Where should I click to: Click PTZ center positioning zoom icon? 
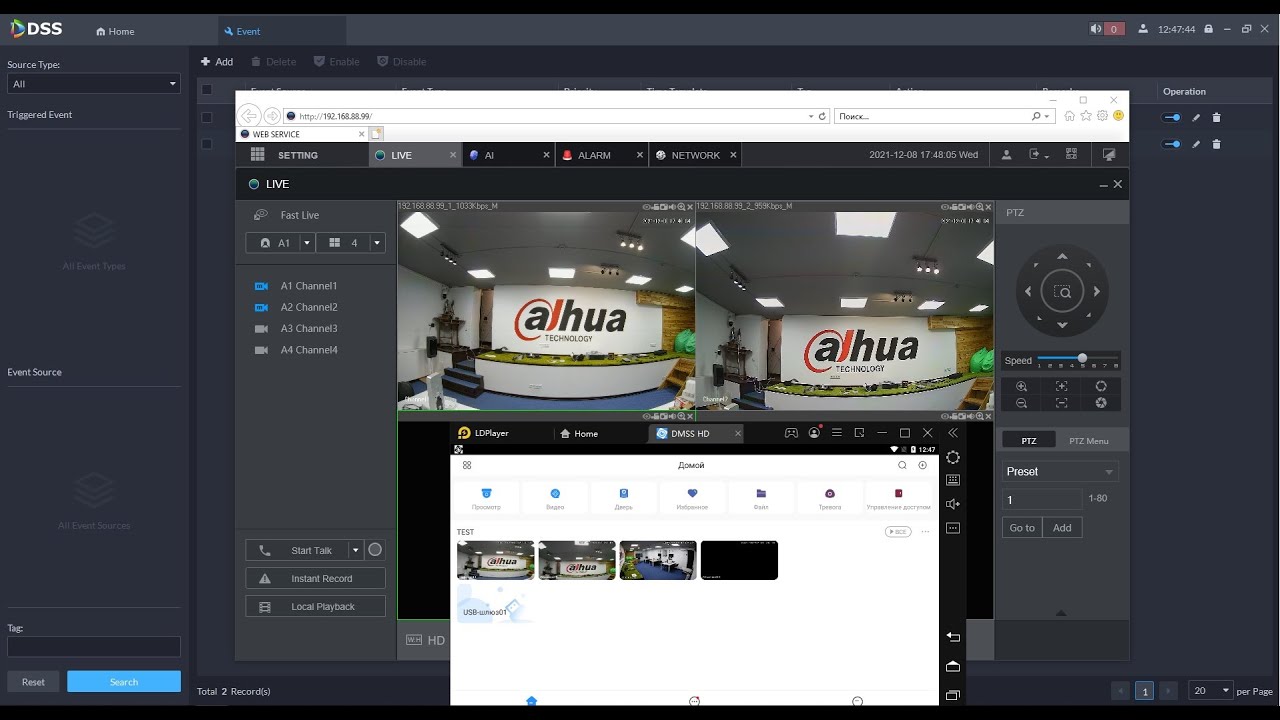click(x=1062, y=292)
